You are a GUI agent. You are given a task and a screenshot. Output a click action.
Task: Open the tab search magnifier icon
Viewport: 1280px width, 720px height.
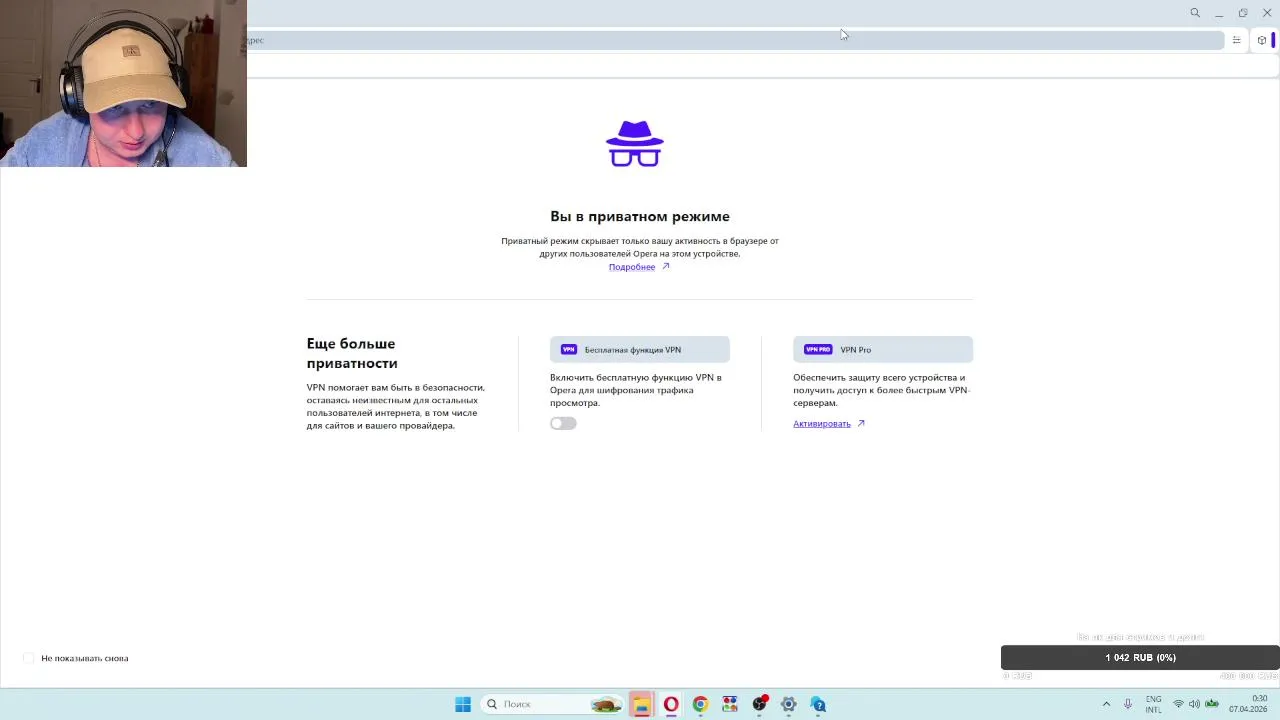click(1195, 13)
